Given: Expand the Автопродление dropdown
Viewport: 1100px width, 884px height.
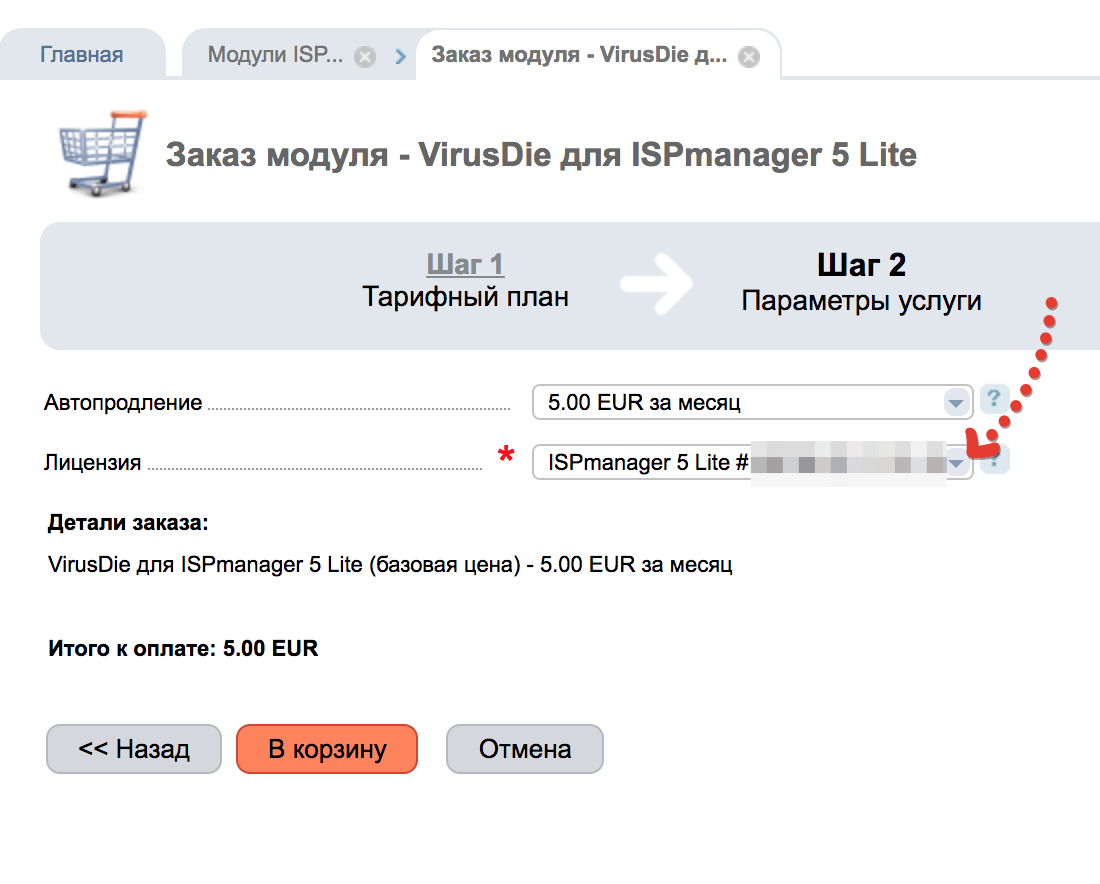Looking at the screenshot, I should [957, 403].
